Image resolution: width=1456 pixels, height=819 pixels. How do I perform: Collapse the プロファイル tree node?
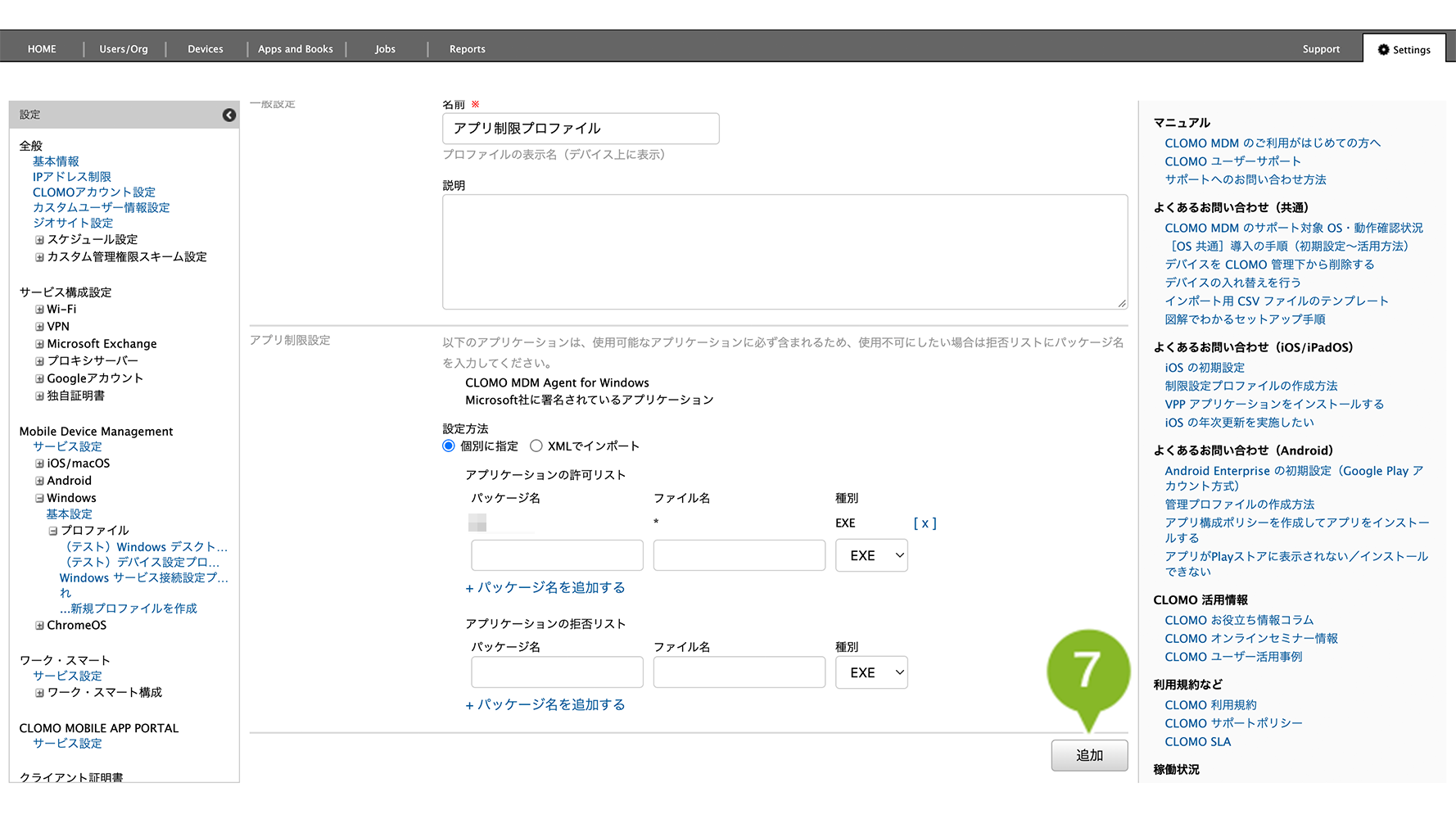point(53,531)
